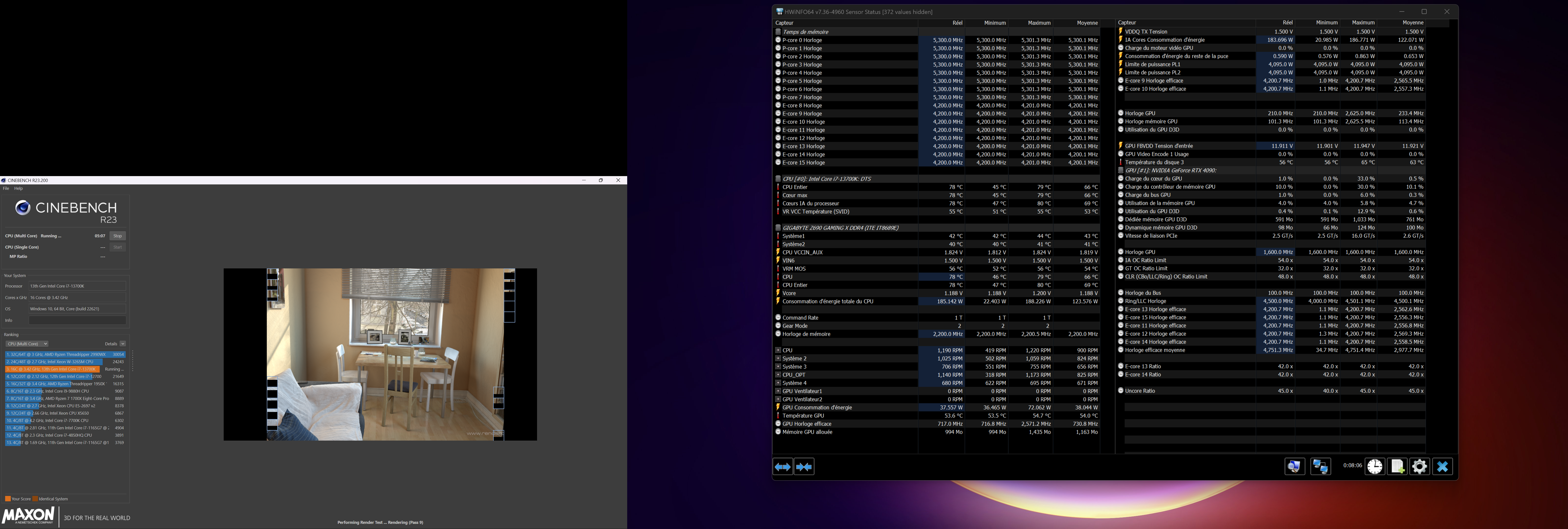
Task: Click the log file document with plus icon
Action: (1397, 467)
